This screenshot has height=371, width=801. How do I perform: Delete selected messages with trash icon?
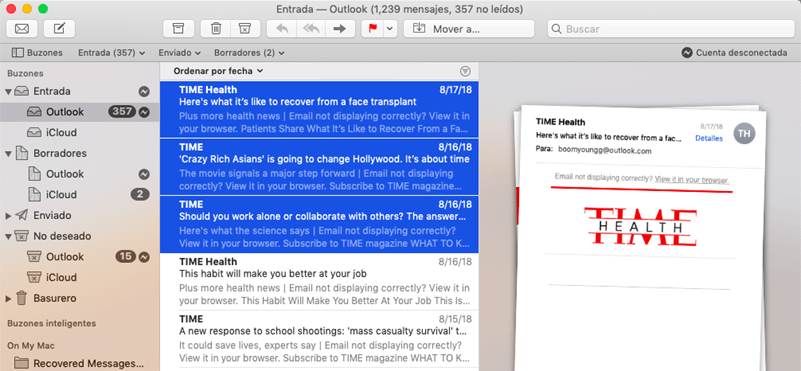tap(216, 29)
